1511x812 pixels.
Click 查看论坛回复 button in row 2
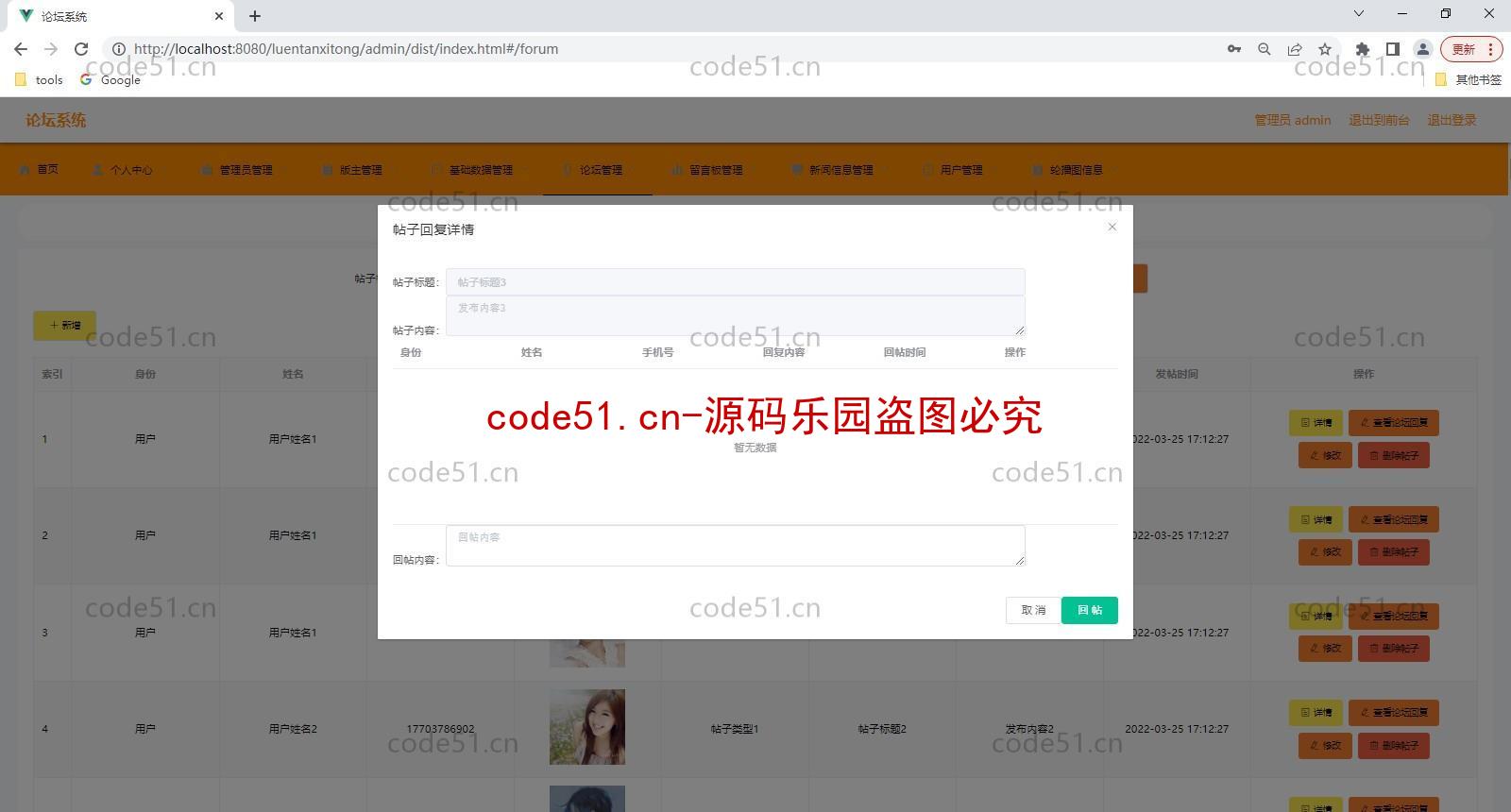[x=1394, y=519]
